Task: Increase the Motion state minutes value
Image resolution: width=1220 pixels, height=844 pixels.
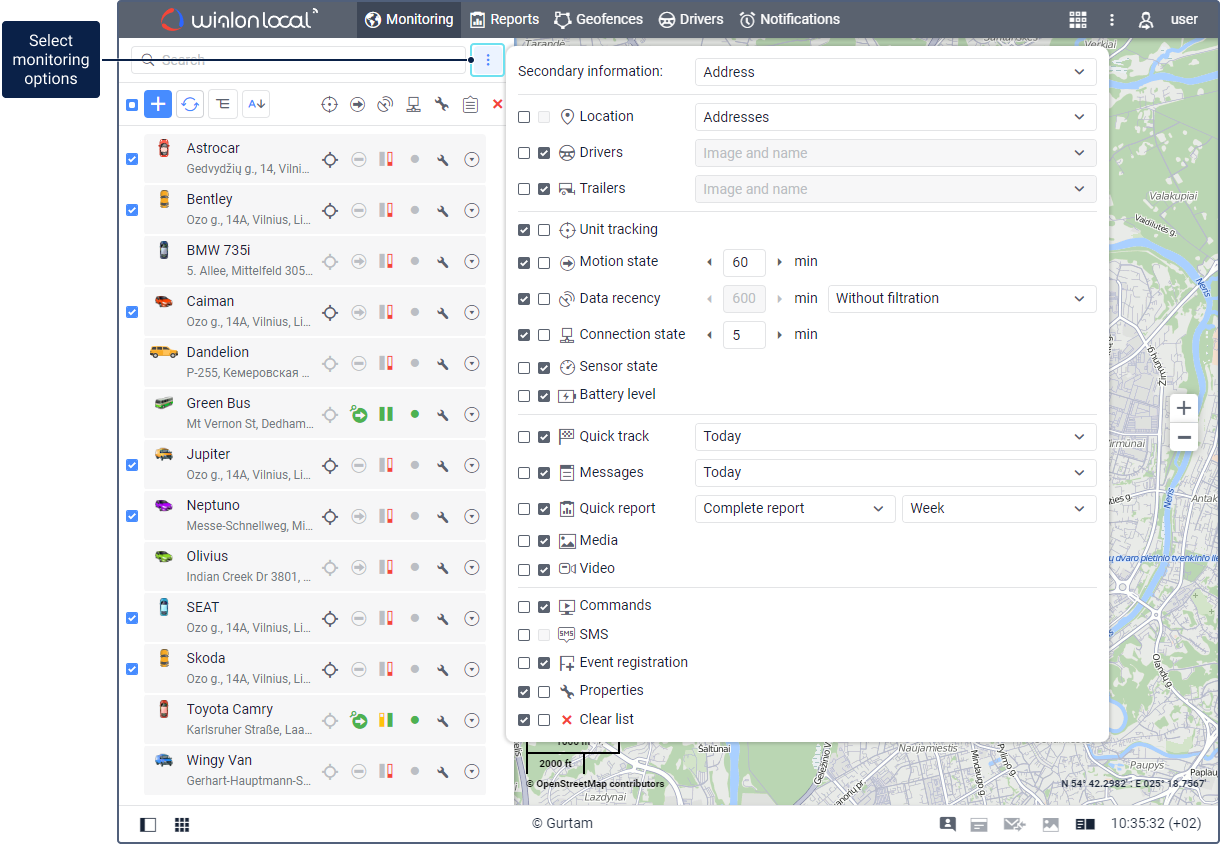Action: (x=779, y=262)
